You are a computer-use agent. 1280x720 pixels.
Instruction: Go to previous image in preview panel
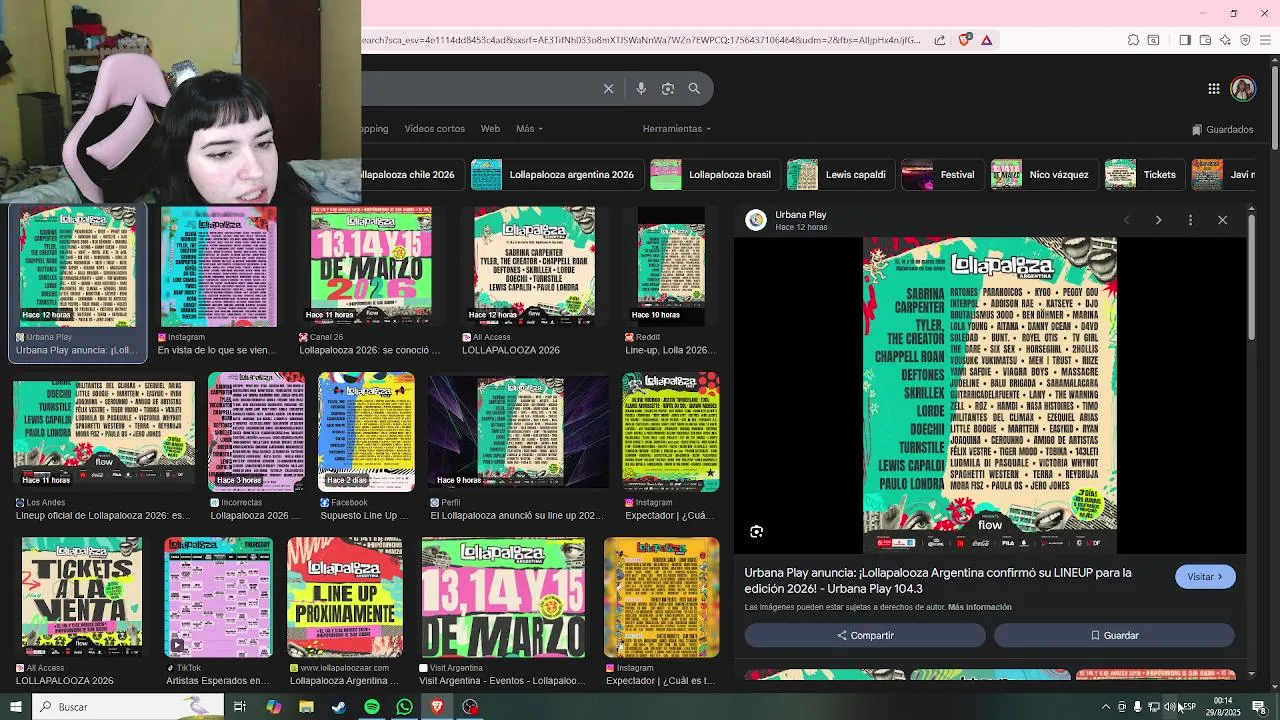1126,220
